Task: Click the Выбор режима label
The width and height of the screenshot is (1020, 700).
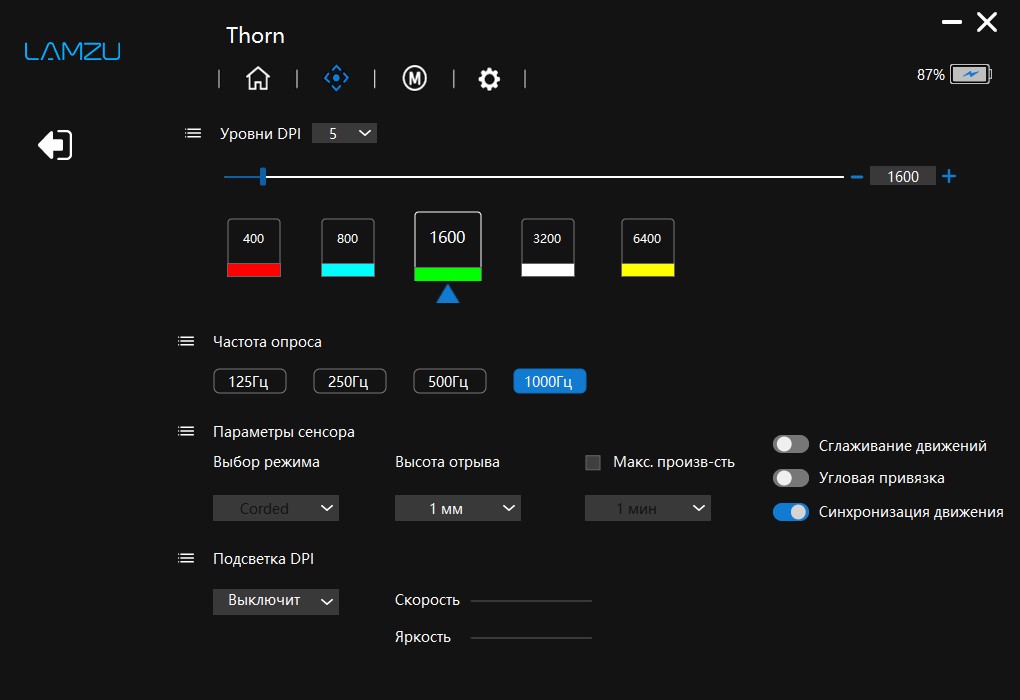Action: pos(266,462)
